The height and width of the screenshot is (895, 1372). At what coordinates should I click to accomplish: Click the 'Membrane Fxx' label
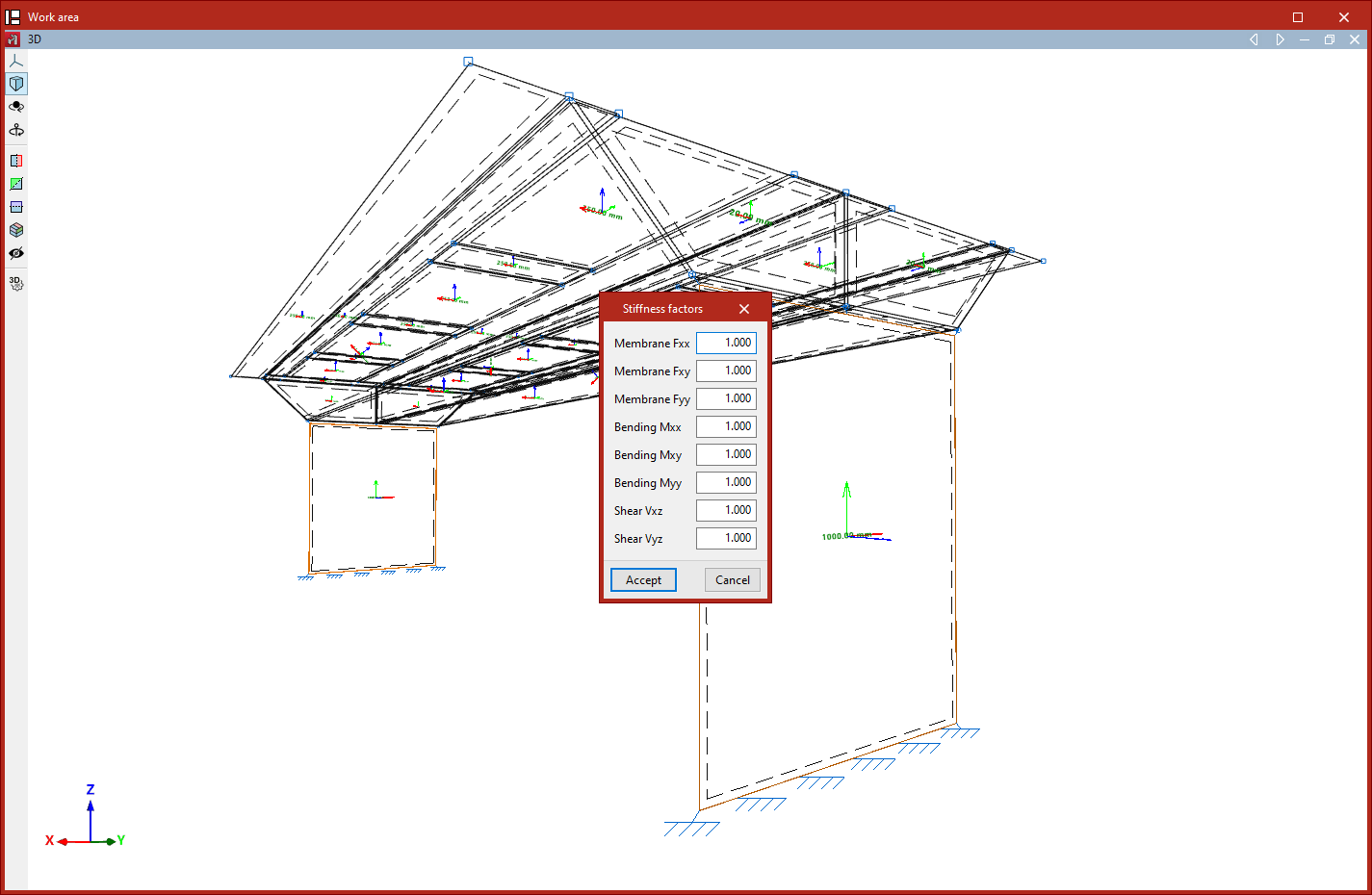(652, 344)
